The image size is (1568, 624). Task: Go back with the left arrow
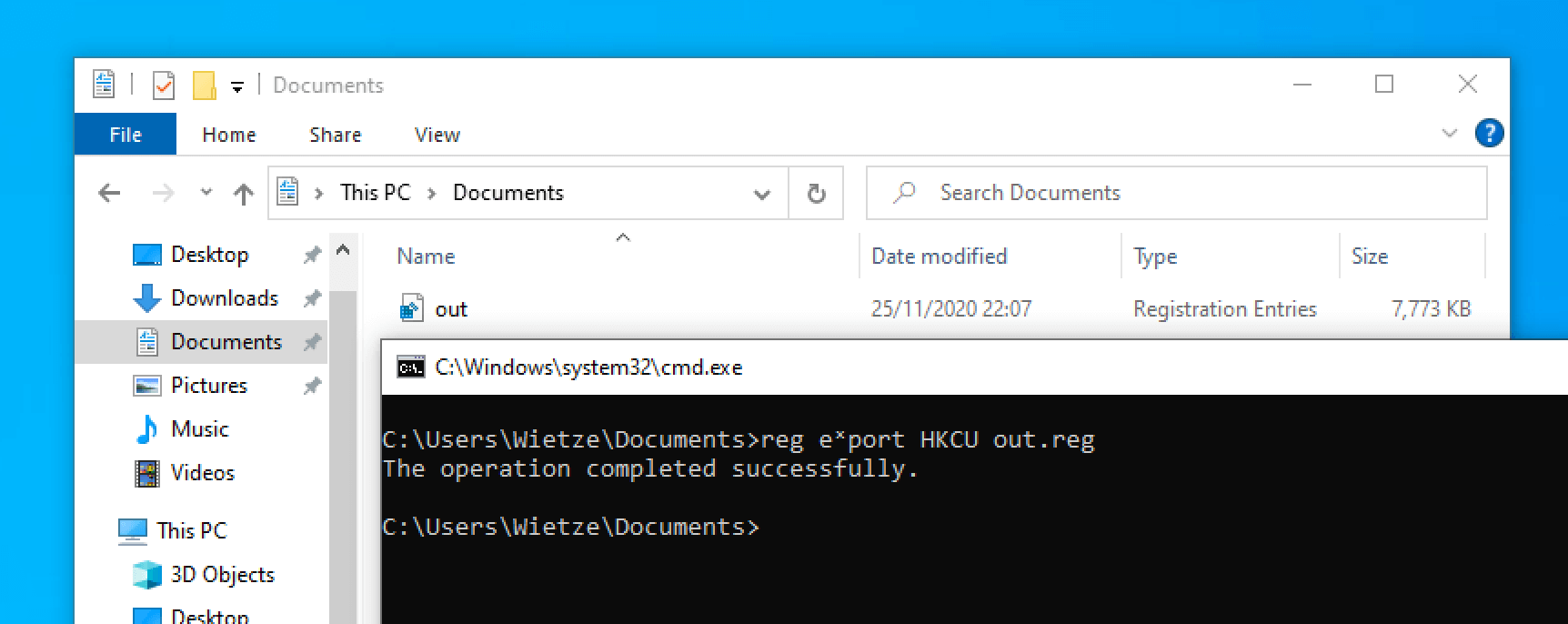click(109, 193)
